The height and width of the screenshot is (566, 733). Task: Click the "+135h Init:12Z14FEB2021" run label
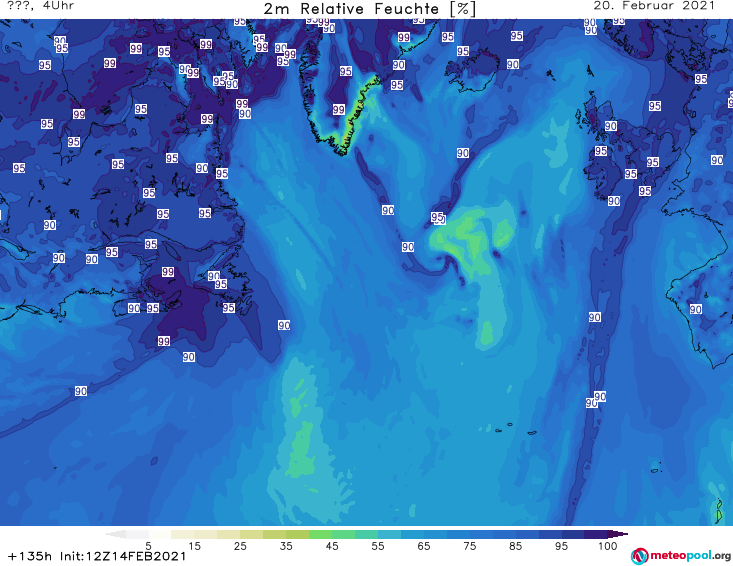(x=97, y=556)
